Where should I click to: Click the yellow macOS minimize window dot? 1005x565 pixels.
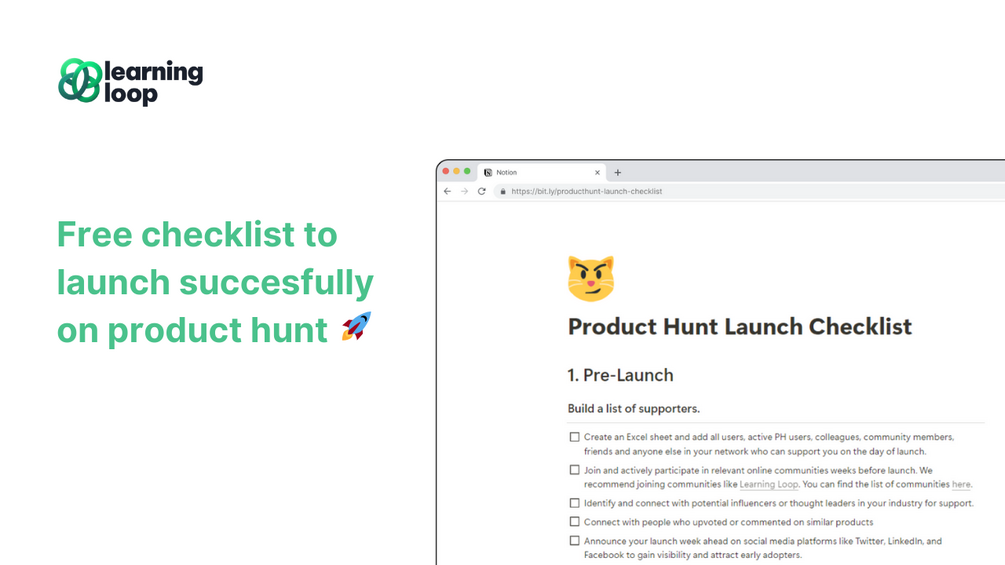coord(456,171)
